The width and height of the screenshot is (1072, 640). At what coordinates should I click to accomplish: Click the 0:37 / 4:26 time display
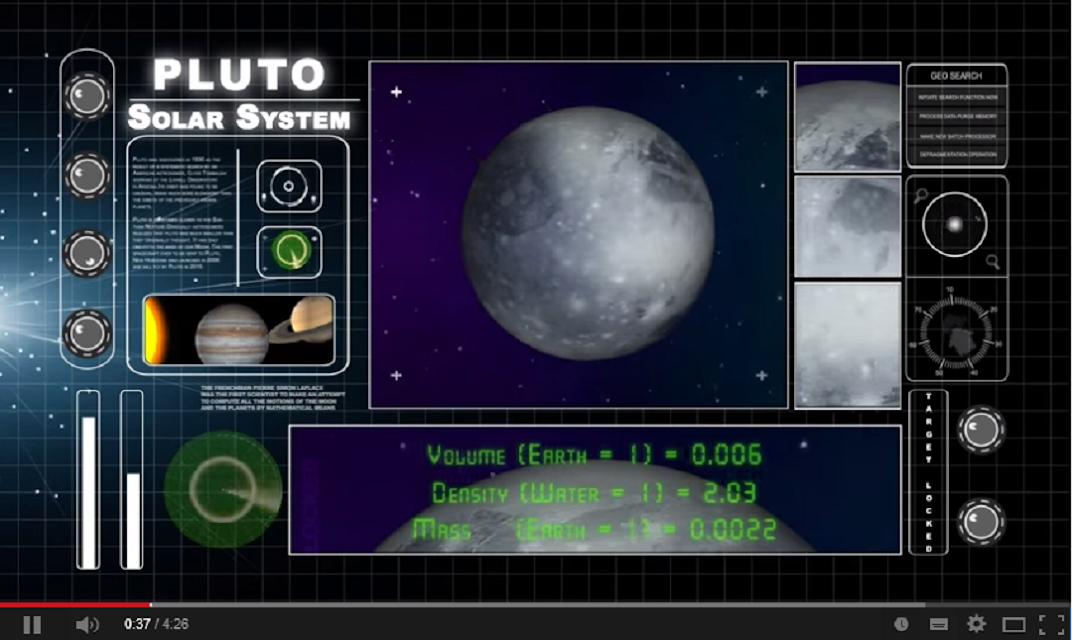156,624
